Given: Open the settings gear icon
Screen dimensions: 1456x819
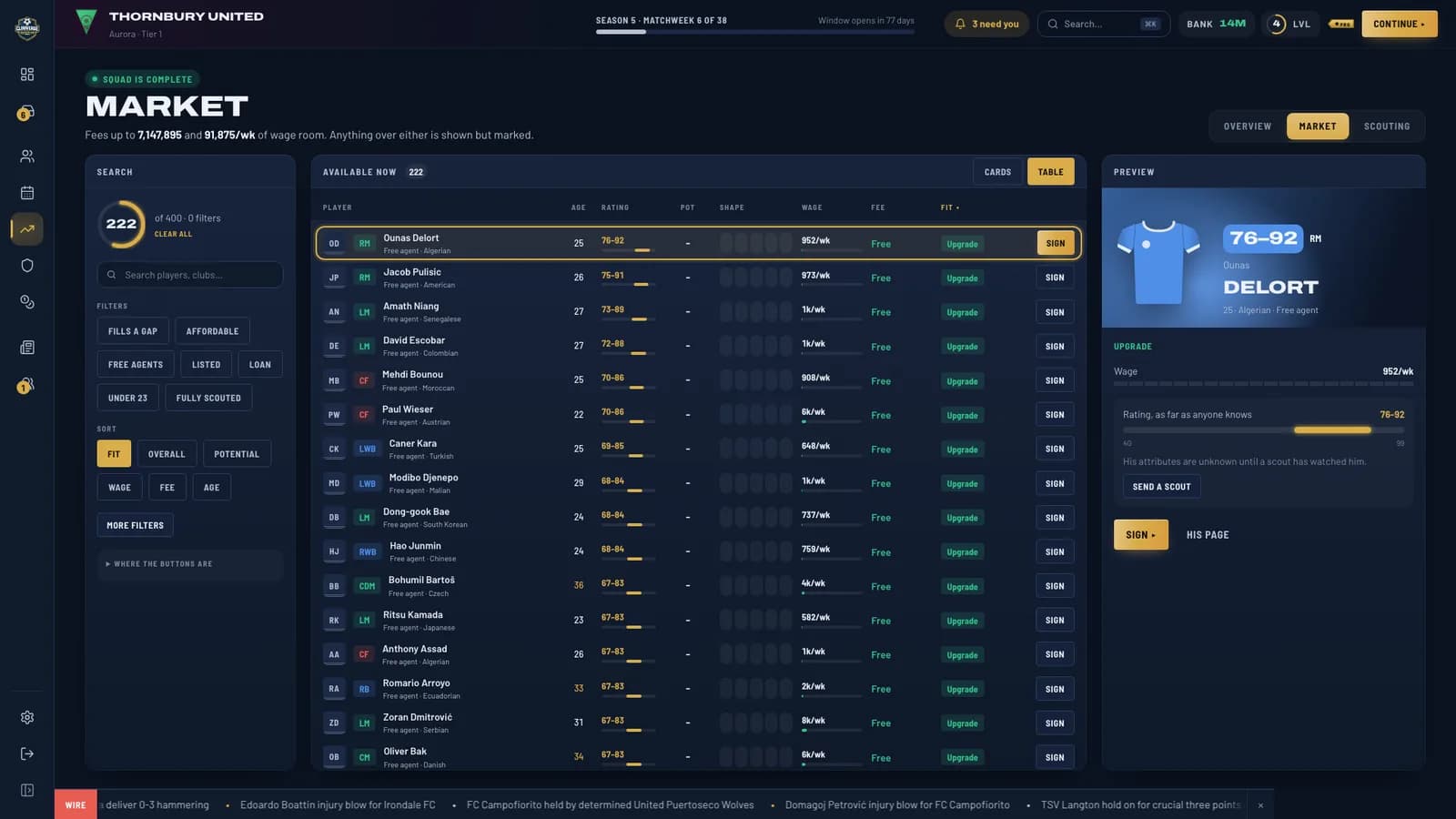Looking at the screenshot, I should pyautogui.click(x=27, y=717).
